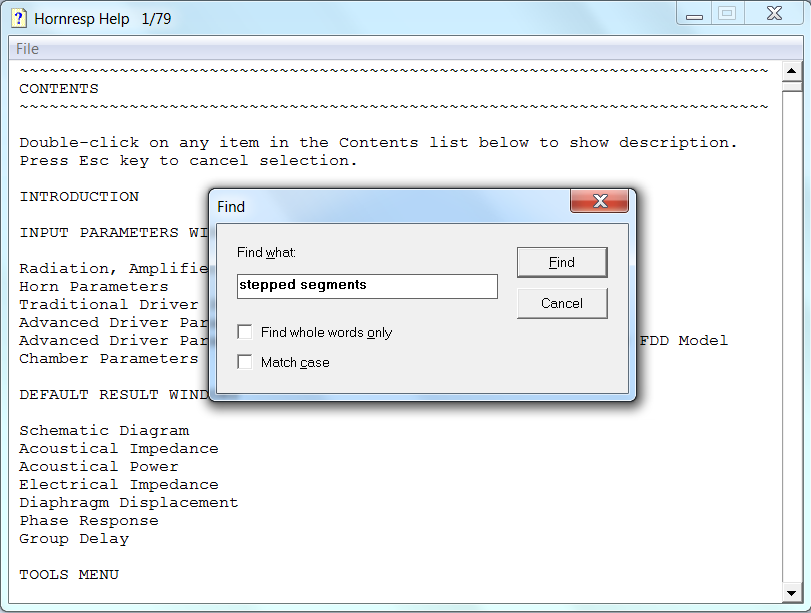Open the File menu
811x613 pixels.
[x=27, y=49]
